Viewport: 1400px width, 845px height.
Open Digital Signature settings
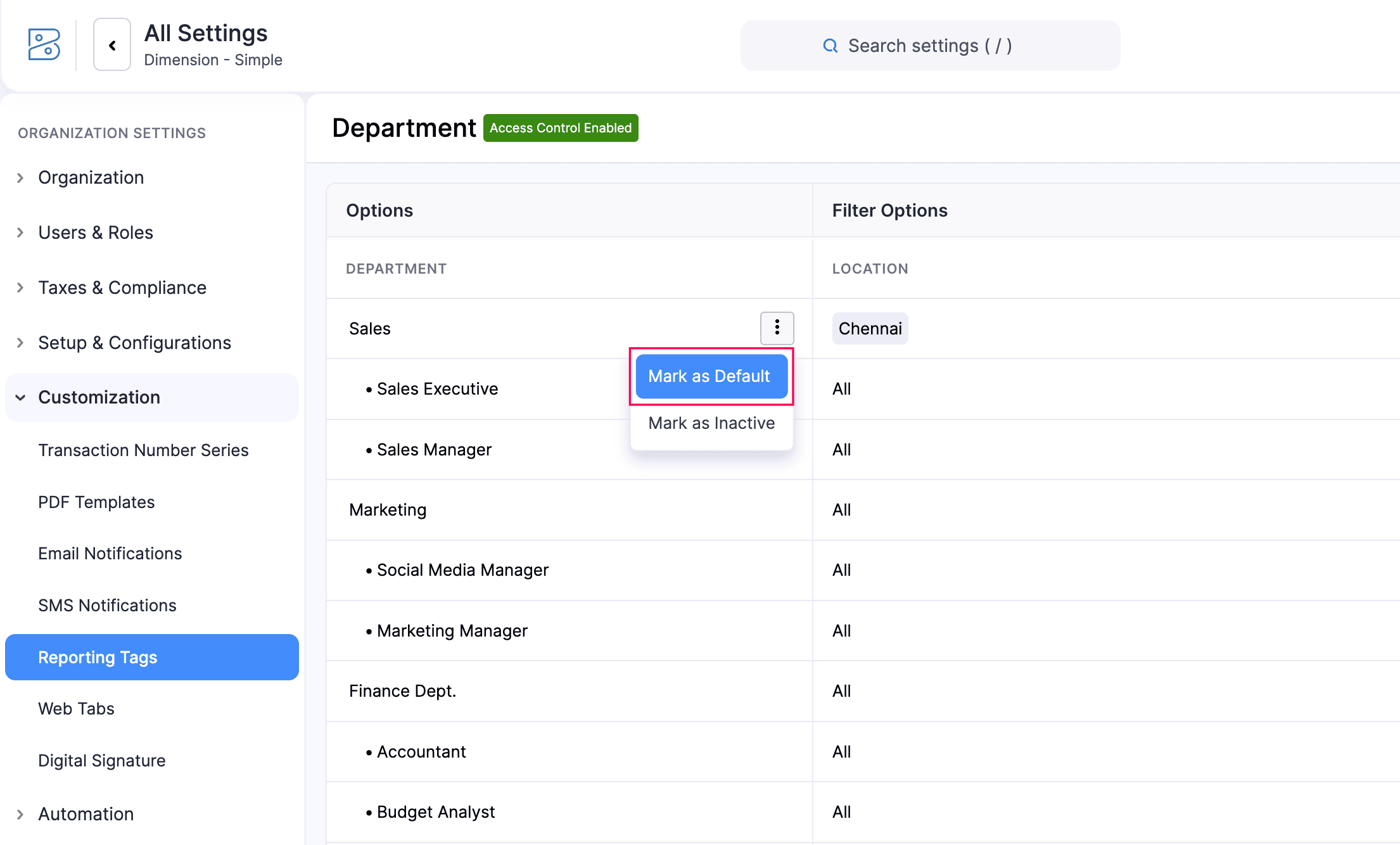click(x=101, y=761)
